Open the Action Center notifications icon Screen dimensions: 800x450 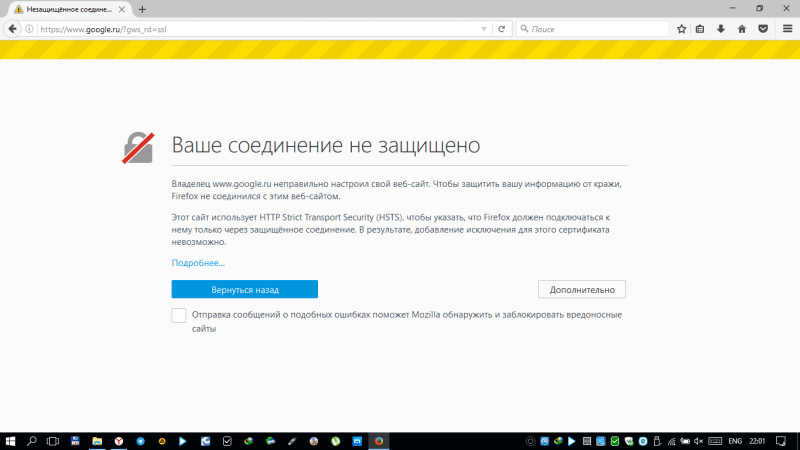click(781, 441)
